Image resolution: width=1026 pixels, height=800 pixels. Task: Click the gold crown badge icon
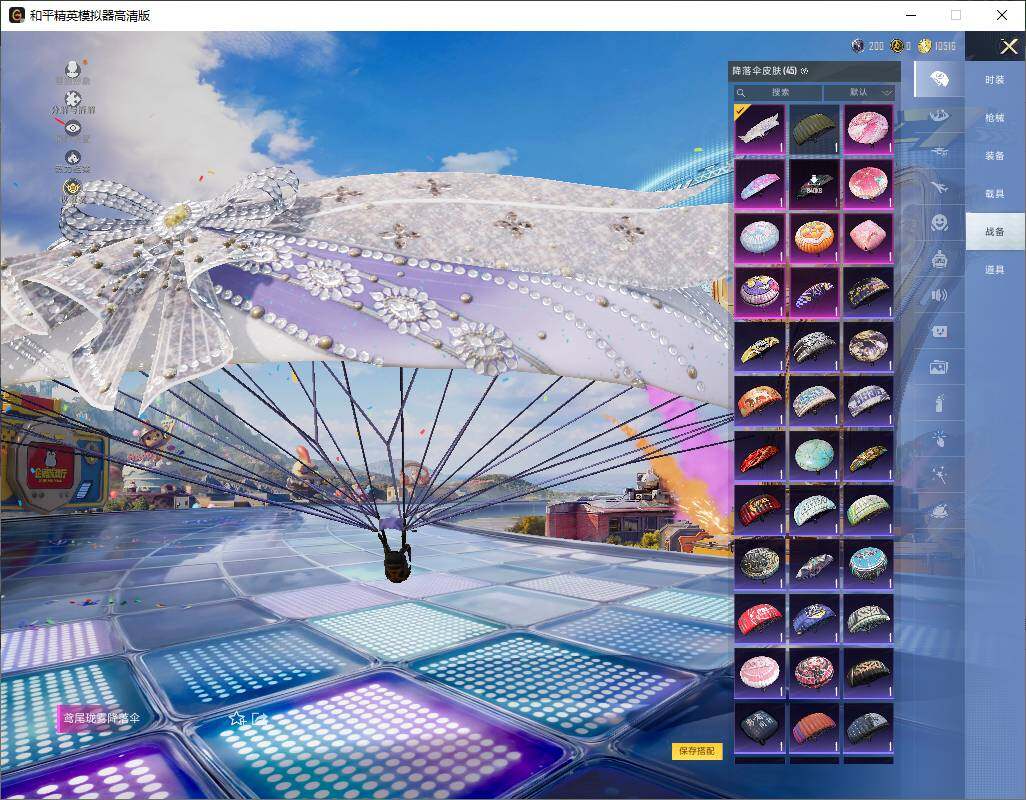[73, 188]
